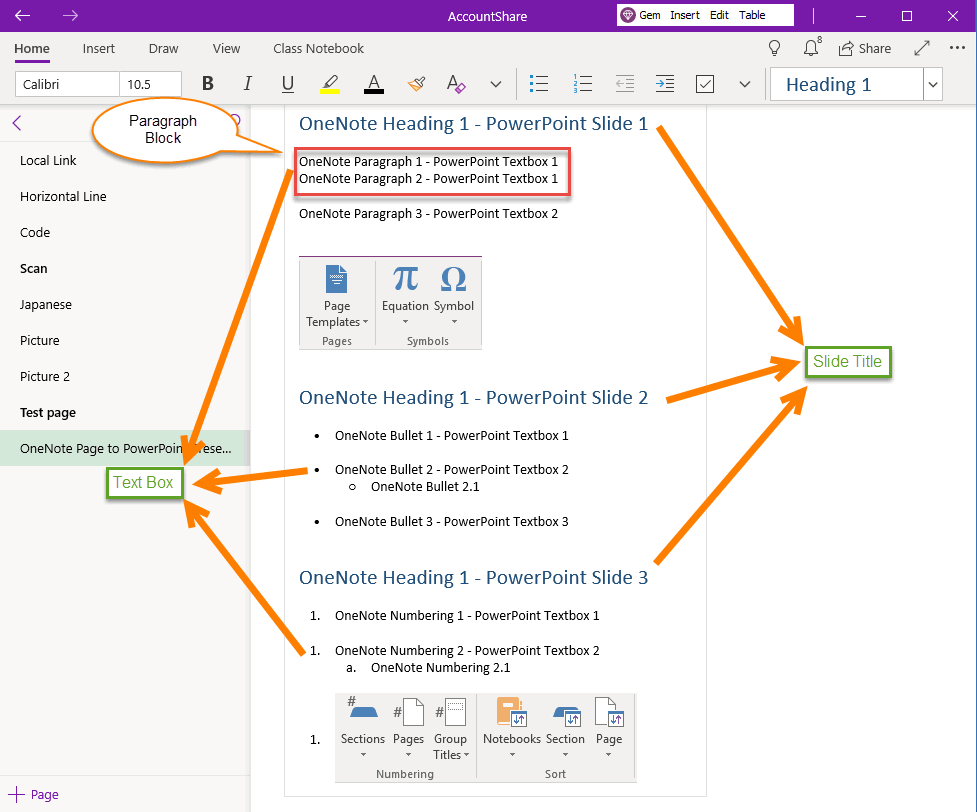Click the OneNote Paragraph 3 line
977x812 pixels.
tap(428, 214)
